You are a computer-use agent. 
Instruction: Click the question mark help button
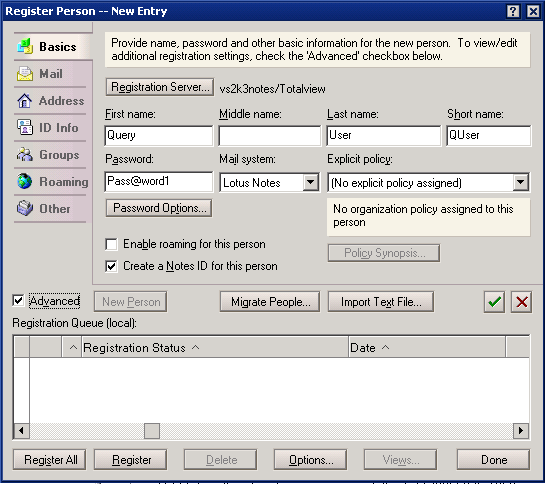click(x=513, y=11)
